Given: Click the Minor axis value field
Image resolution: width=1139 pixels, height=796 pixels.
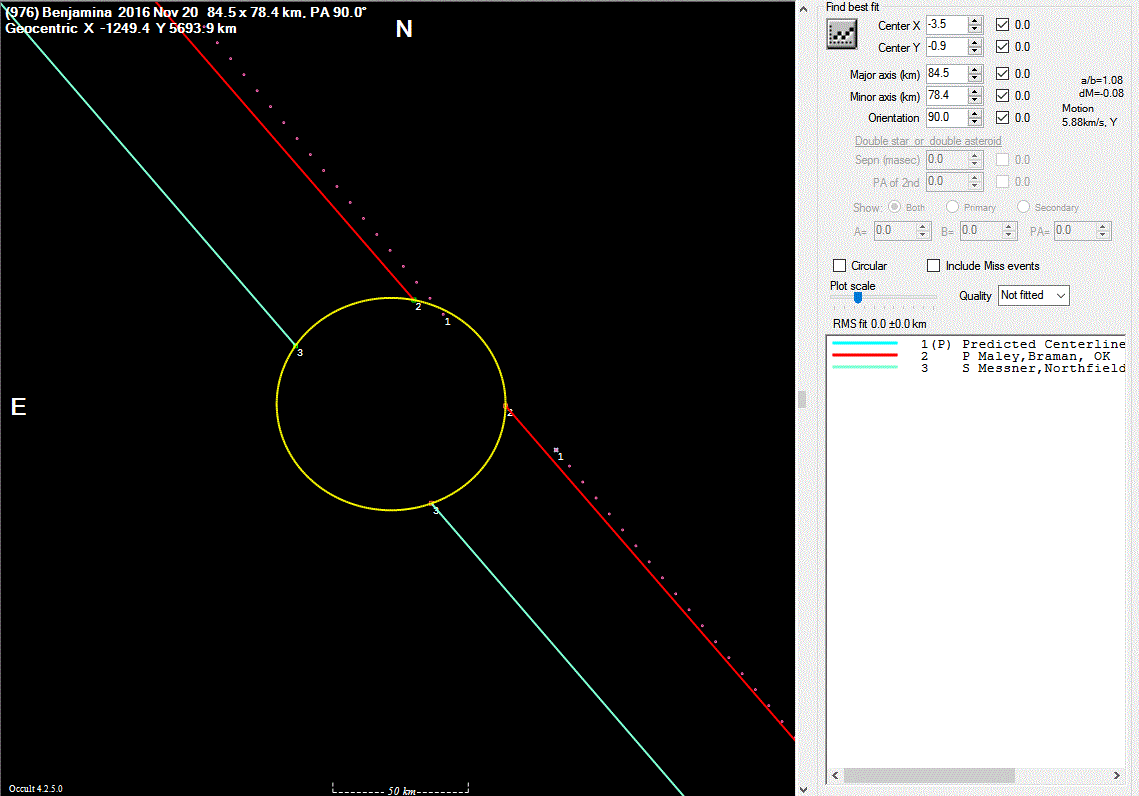Looking at the screenshot, I should (x=947, y=95).
